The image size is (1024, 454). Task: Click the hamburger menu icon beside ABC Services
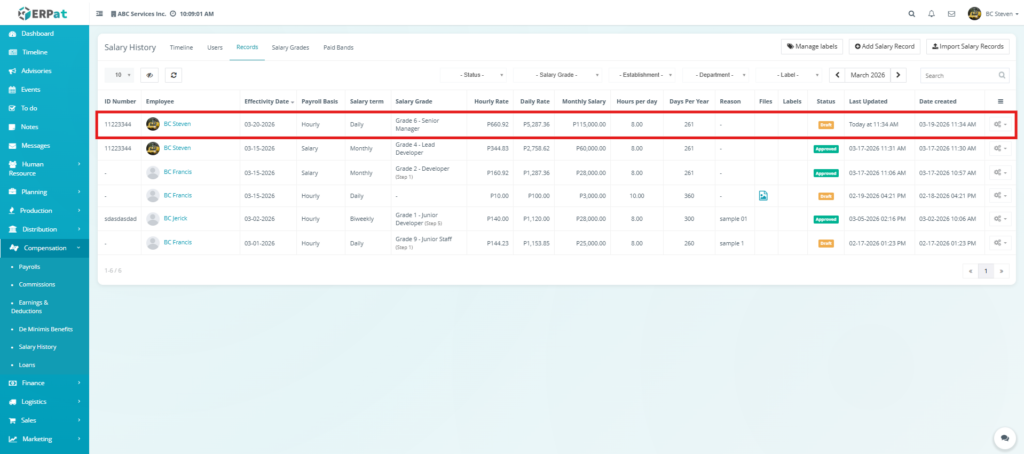(98, 14)
